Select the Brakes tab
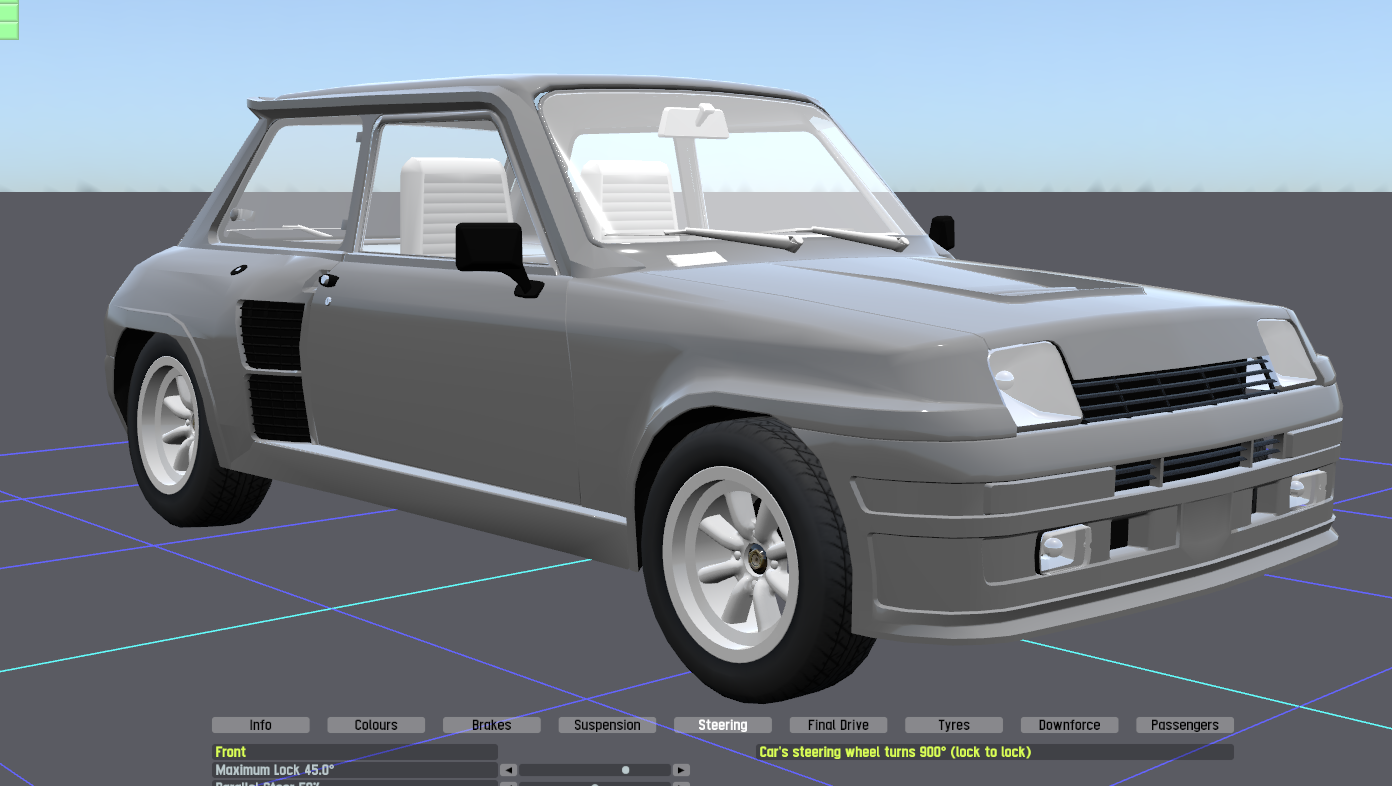The height and width of the screenshot is (786, 1392). tap(492, 725)
